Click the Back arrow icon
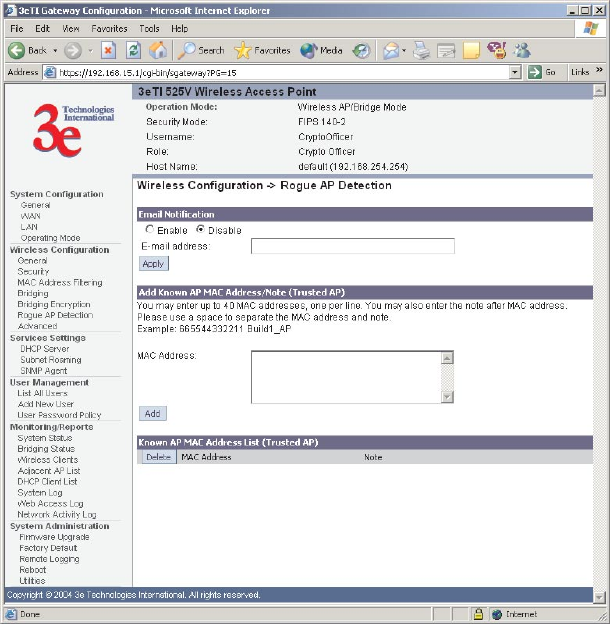The image size is (610, 624). click(16, 51)
